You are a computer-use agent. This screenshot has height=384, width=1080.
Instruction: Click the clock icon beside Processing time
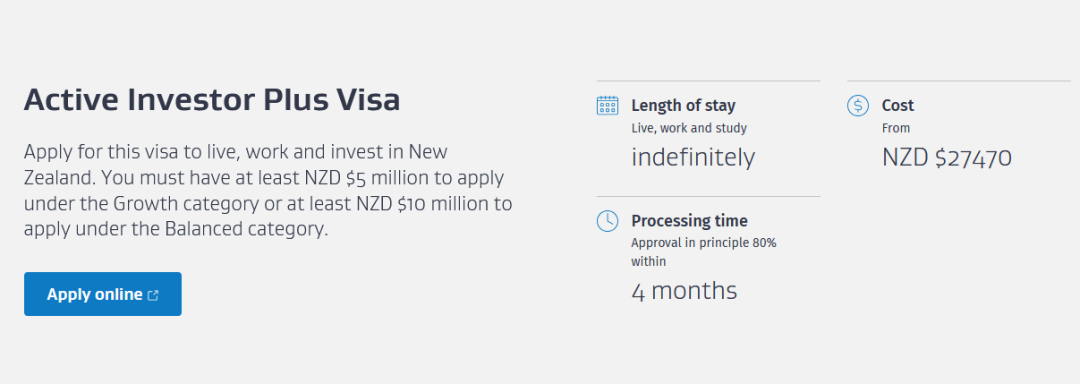[607, 221]
